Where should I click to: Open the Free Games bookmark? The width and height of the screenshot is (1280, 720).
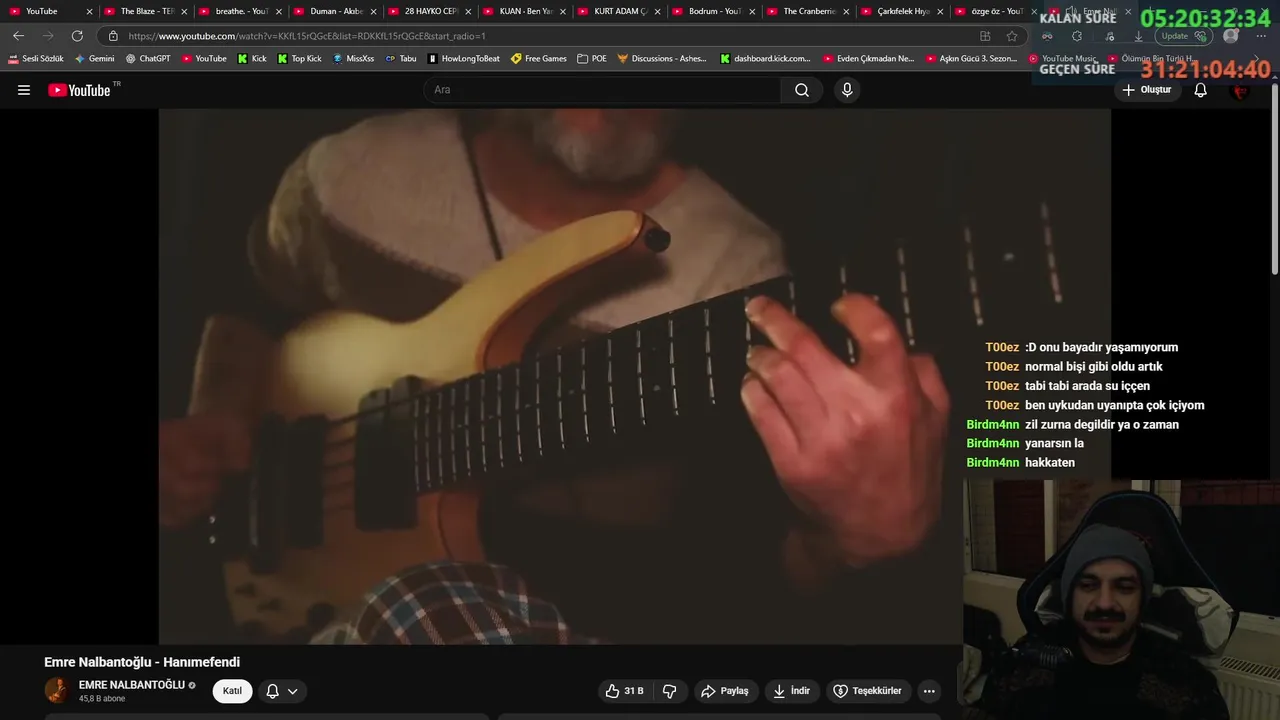click(x=539, y=58)
